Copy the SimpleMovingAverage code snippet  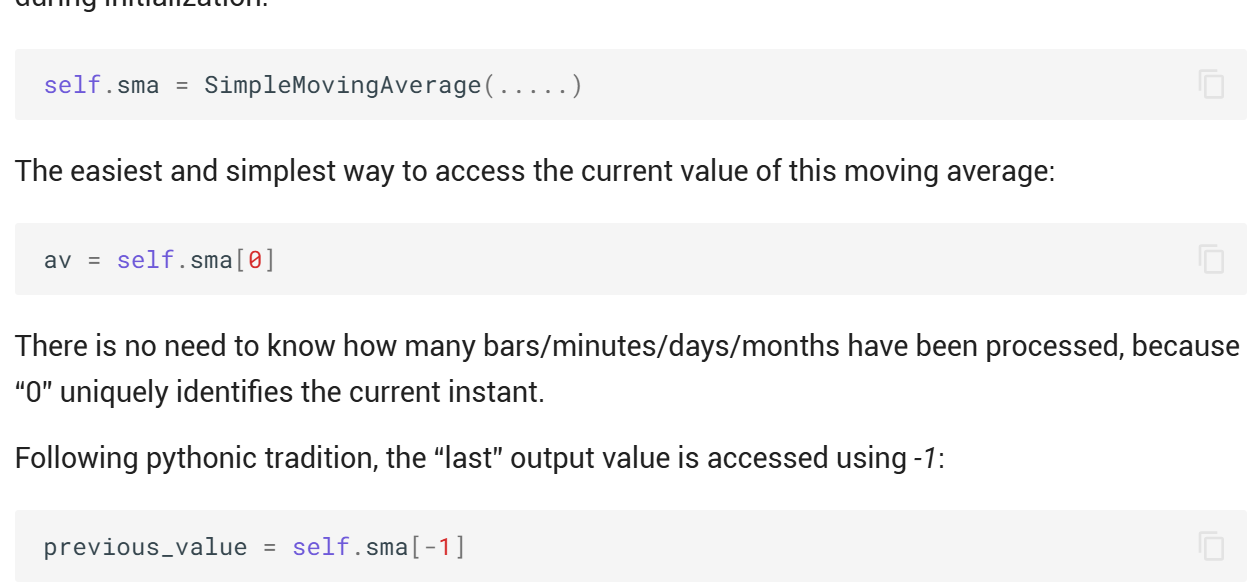click(x=1211, y=85)
